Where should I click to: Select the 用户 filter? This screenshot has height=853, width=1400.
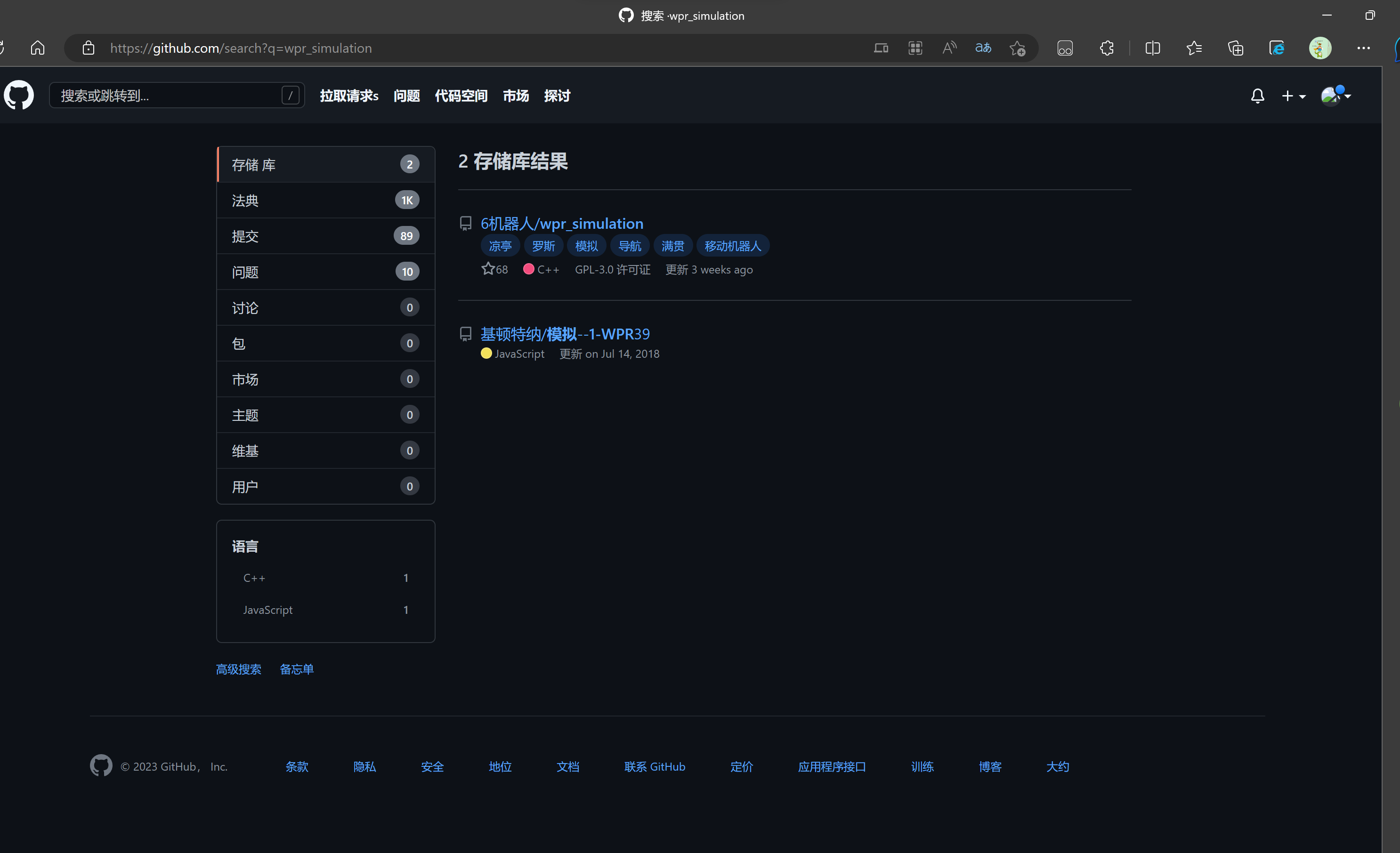(325, 486)
